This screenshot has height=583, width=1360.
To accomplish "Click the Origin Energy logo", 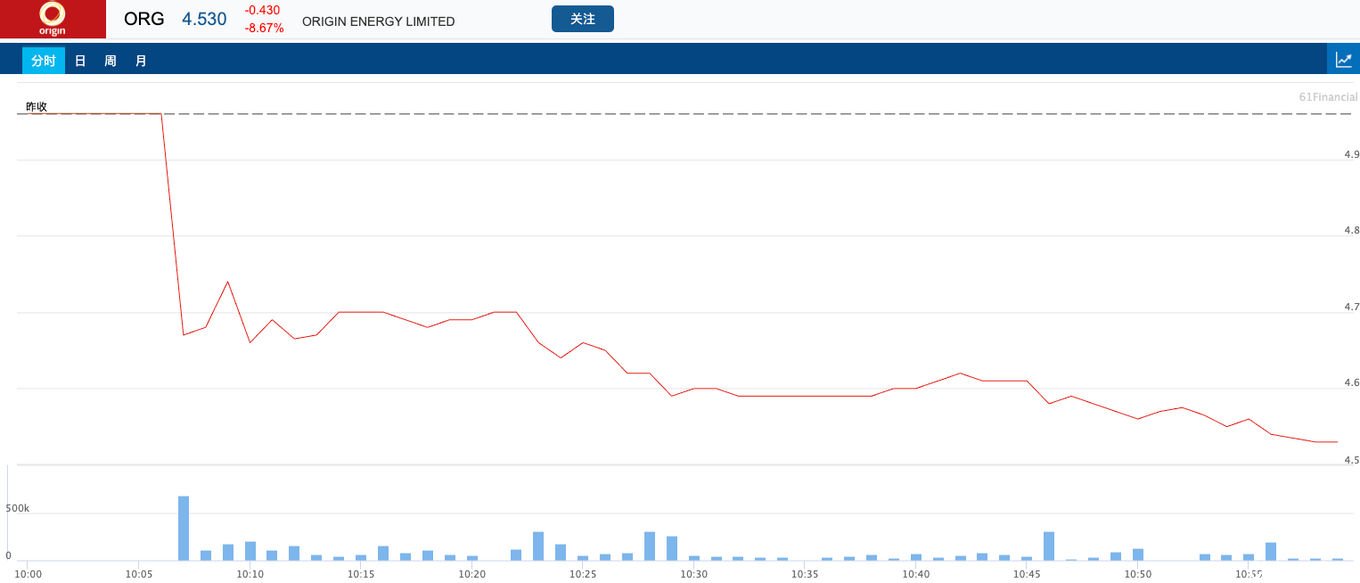I will [52, 19].
